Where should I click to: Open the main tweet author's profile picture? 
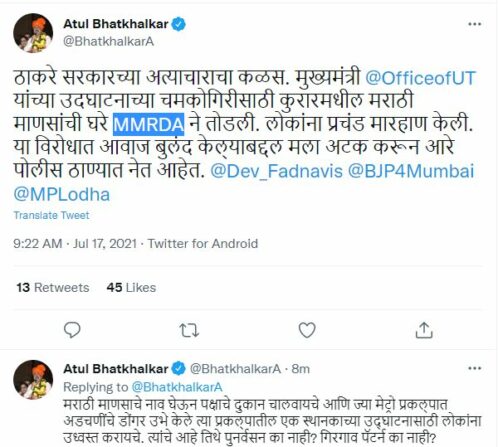pyautogui.click(x=33, y=33)
